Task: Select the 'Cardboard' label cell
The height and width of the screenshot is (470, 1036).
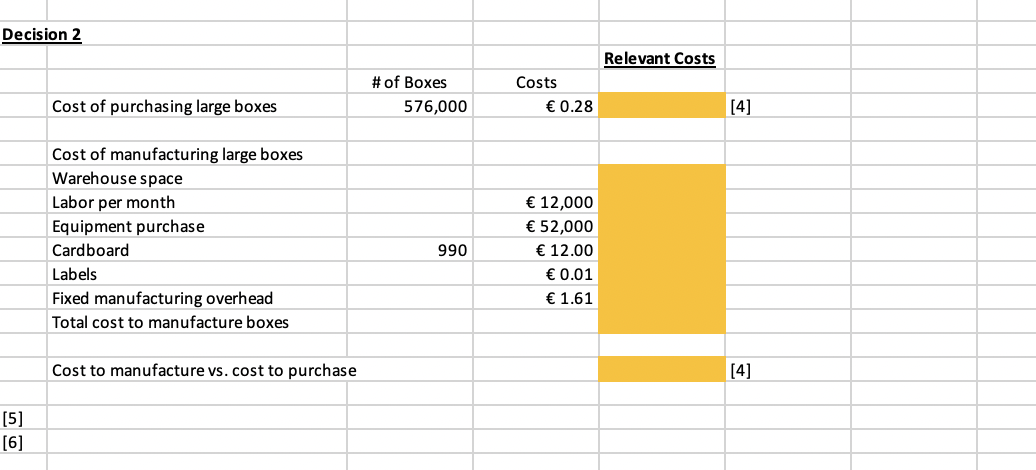Action: coord(196,250)
